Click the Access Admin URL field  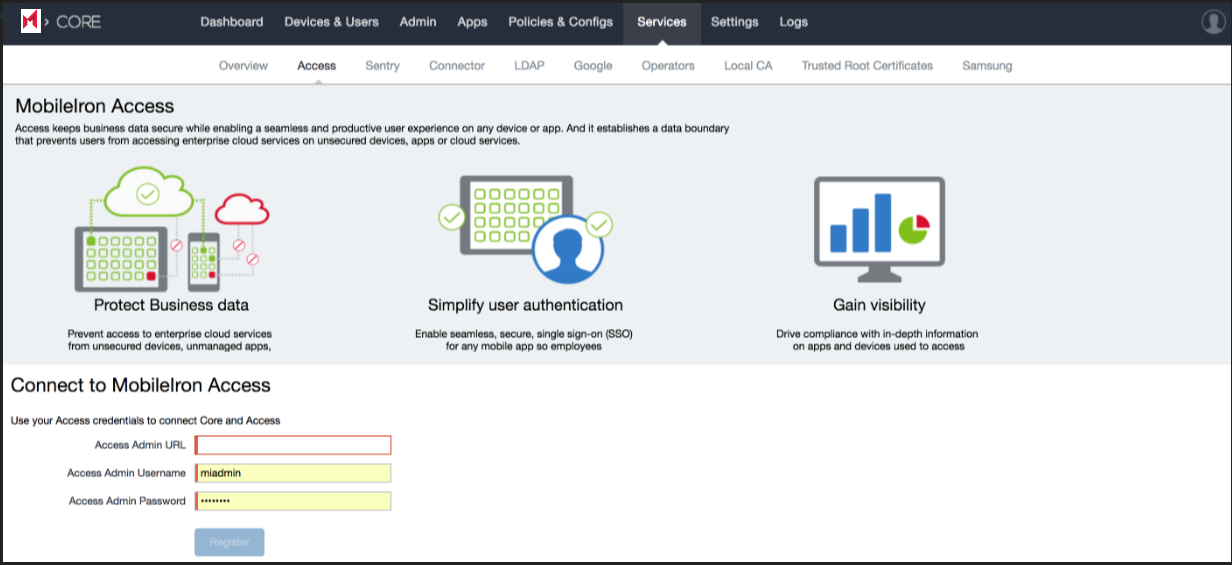(x=293, y=445)
